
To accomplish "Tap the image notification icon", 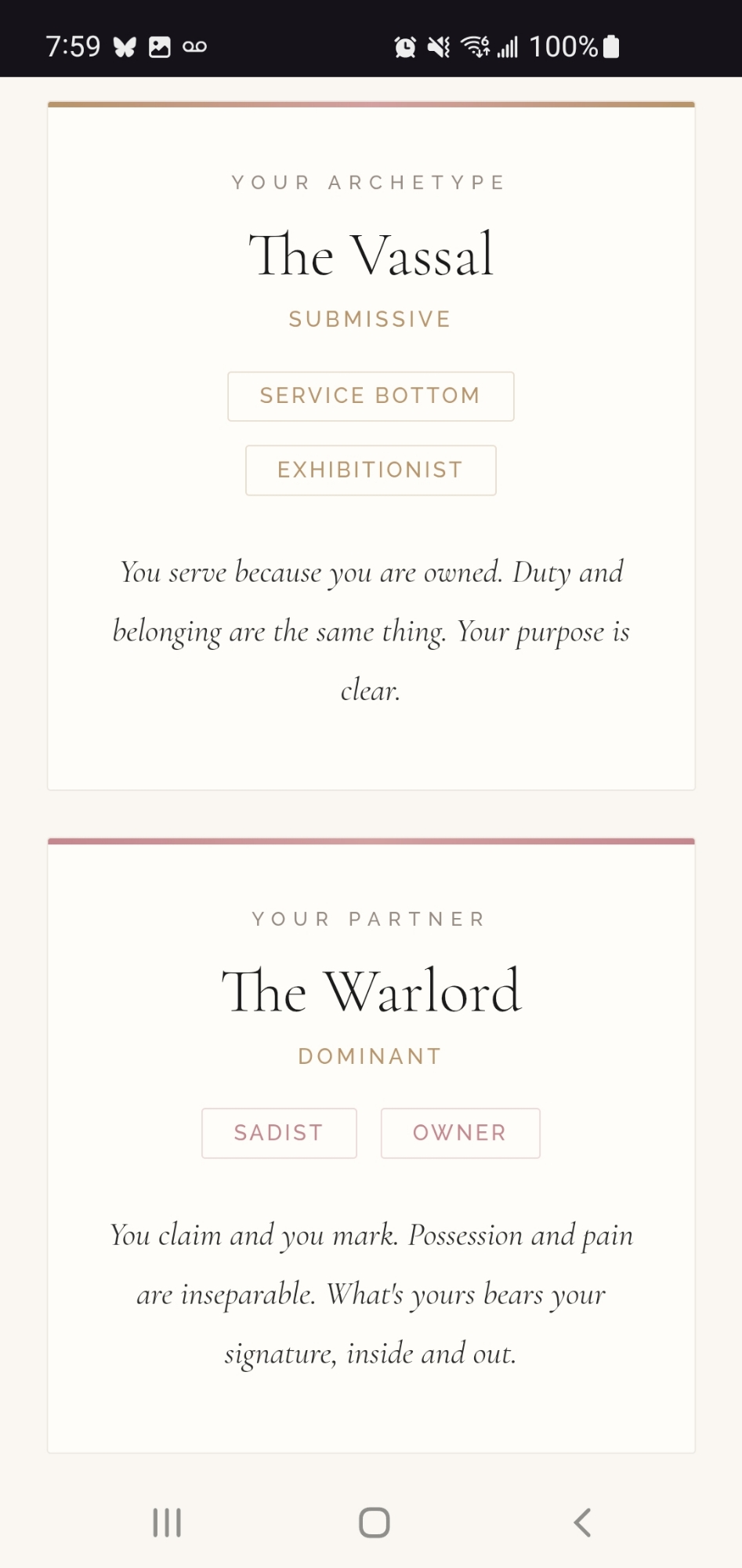I will (160, 47).
